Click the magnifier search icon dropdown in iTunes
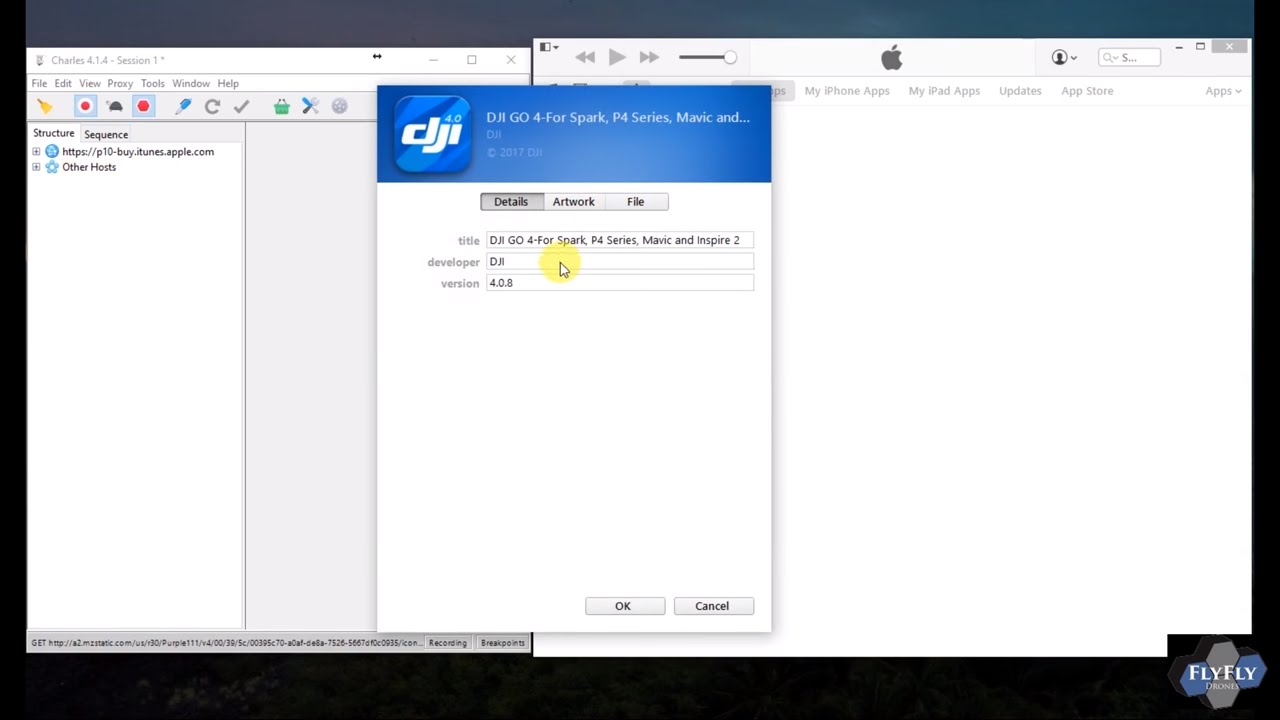This screenshot has height=720, width=1280. (x=1110, y=58)
